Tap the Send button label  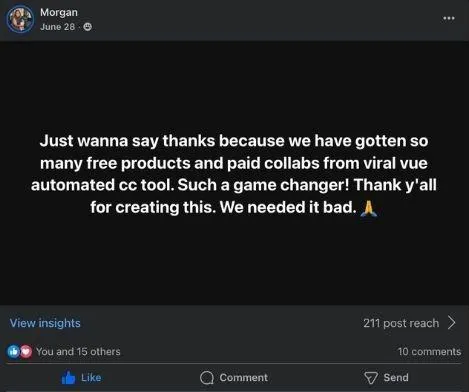pyautogui.click(x=396, y=378)
